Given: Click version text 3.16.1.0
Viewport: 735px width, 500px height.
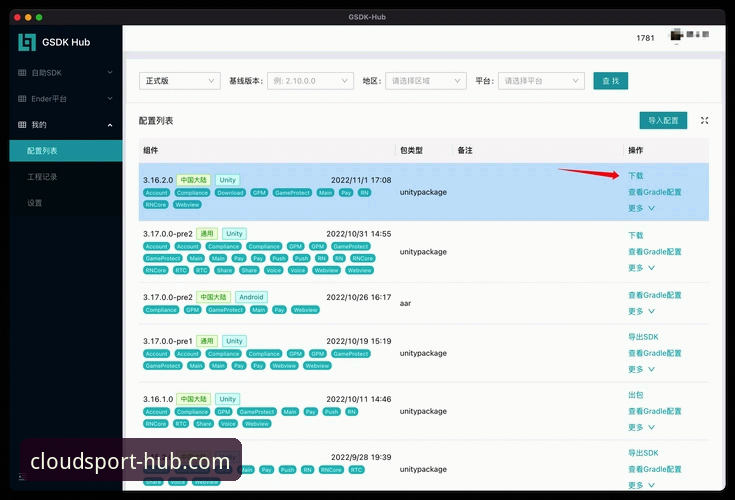Looking at the screenshot, I should click(x=158, y=399).
